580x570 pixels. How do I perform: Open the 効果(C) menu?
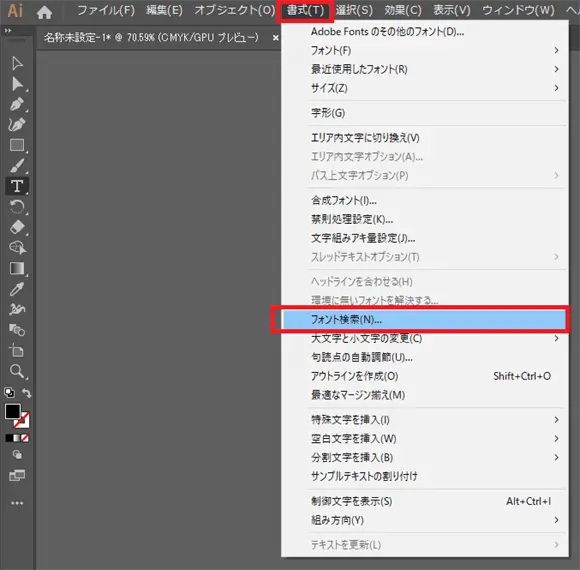403,10
